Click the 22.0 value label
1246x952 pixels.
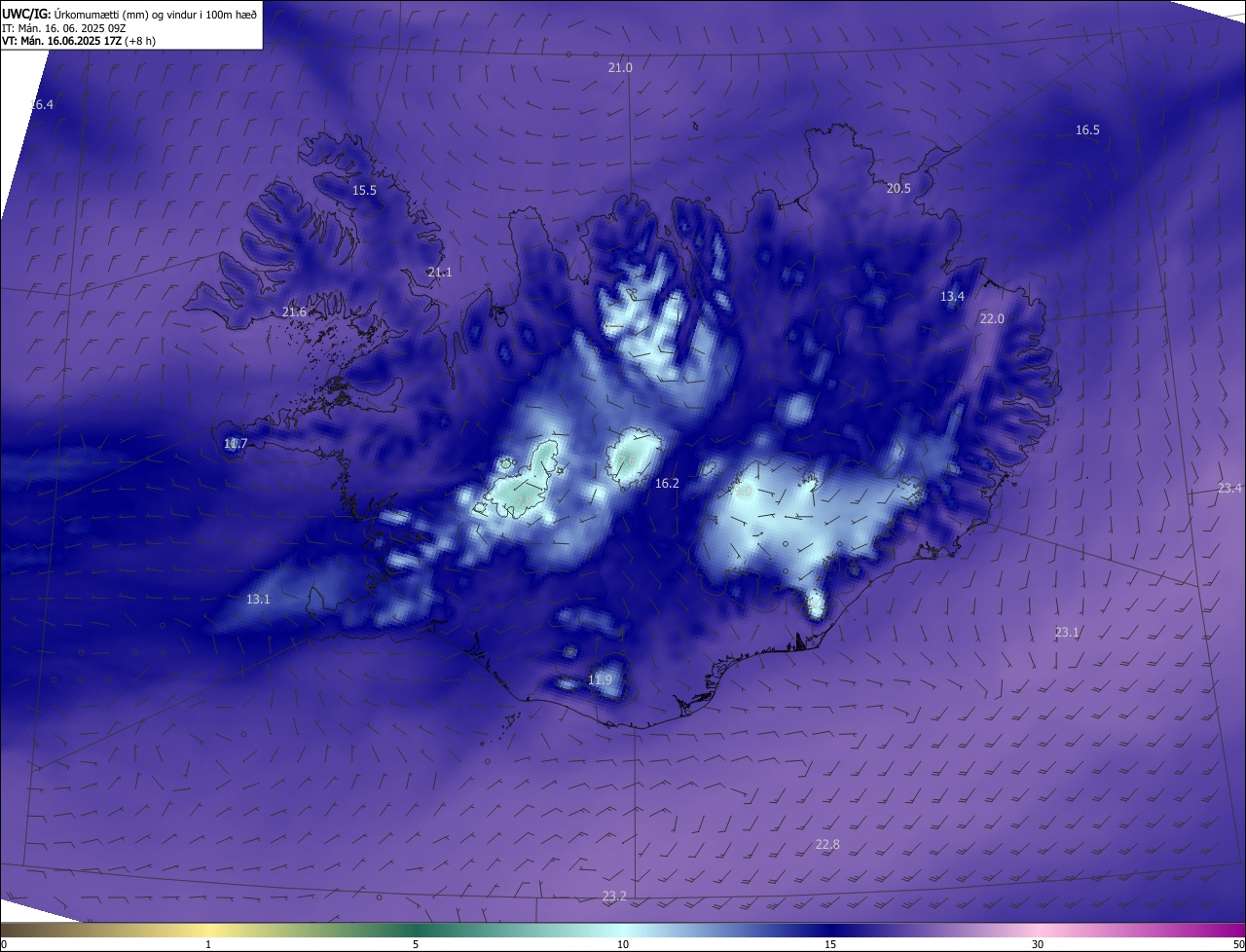pos(992,318)
